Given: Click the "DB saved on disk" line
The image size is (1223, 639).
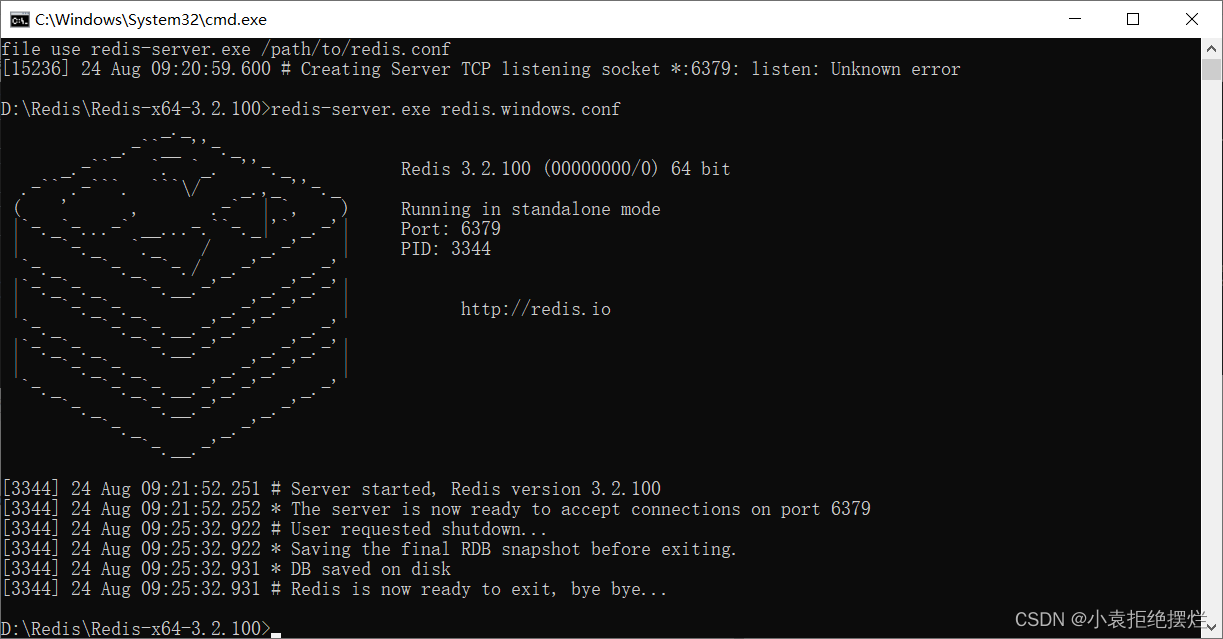Looking at the screenshot, I should [x=226, y=569].
